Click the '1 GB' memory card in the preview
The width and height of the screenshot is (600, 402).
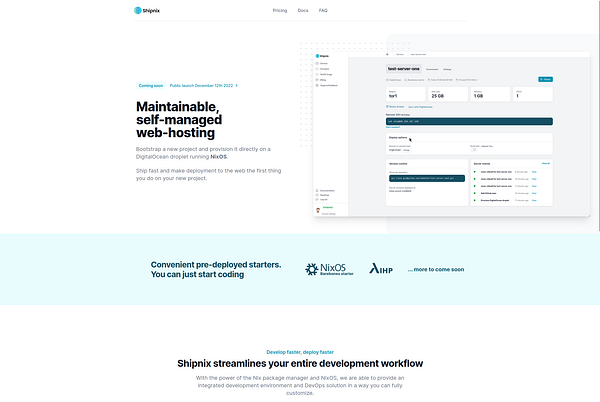(491, 94)
